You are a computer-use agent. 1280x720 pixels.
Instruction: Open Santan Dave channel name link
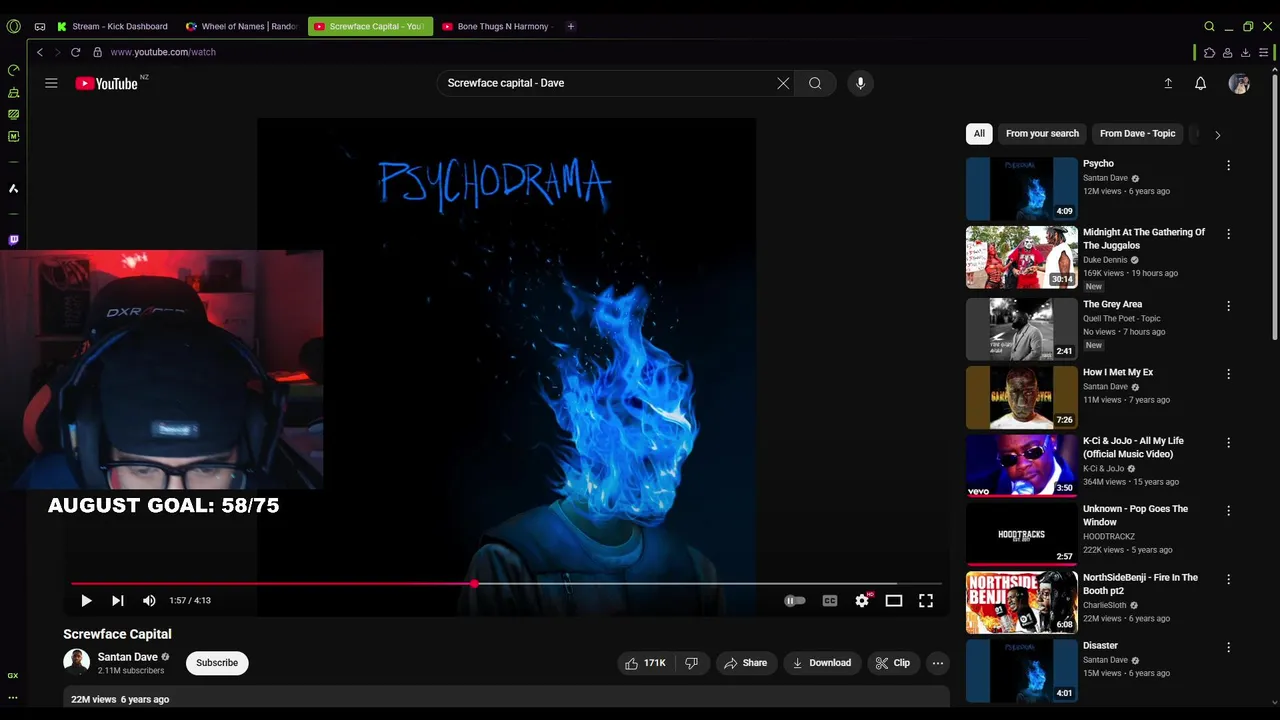127,657
